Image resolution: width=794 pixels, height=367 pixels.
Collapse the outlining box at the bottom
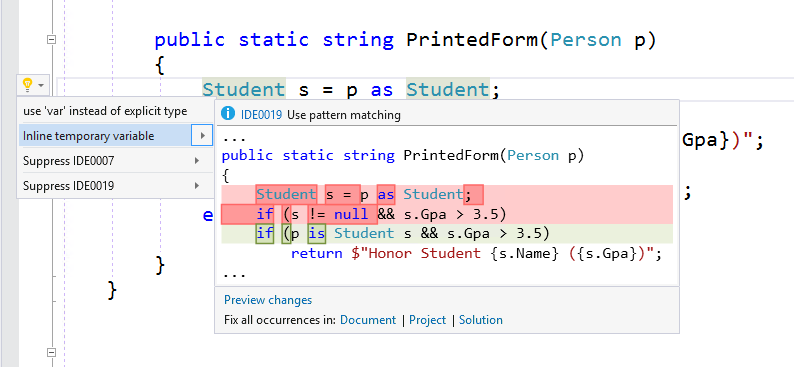point(51,352)
